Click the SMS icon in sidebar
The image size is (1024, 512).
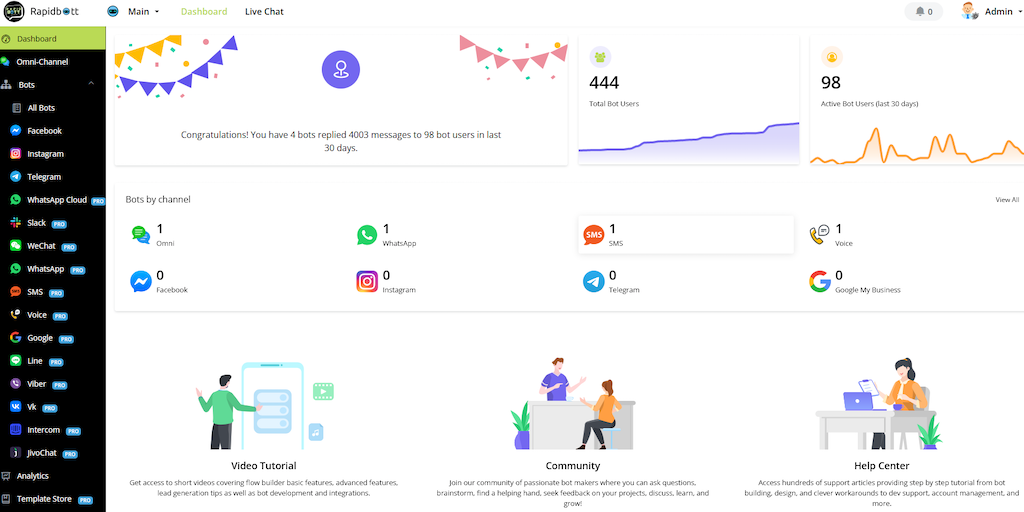[16, 292]
